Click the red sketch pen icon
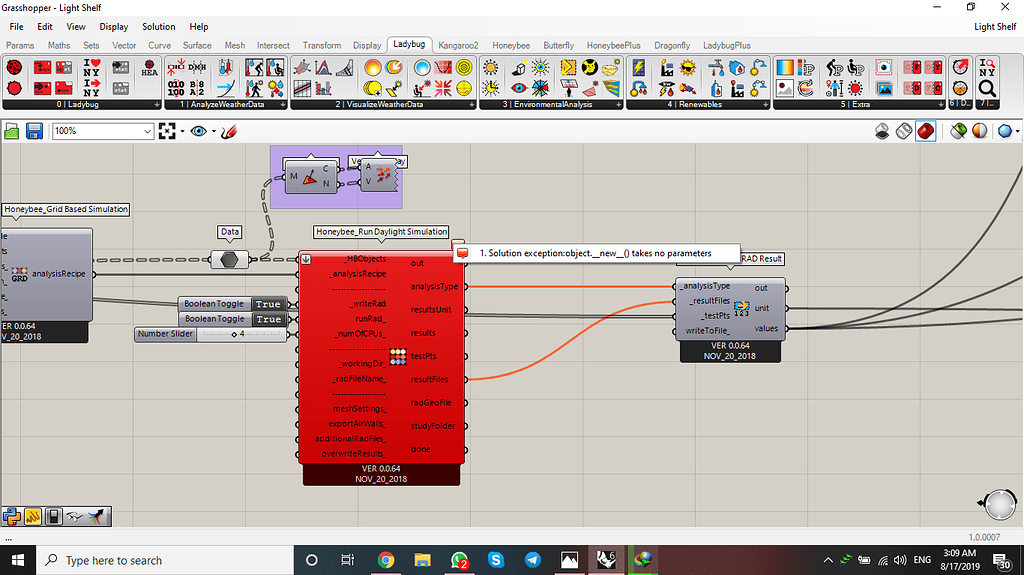The width and height of the screenshot is (1024, 575). tap(229, 131)
